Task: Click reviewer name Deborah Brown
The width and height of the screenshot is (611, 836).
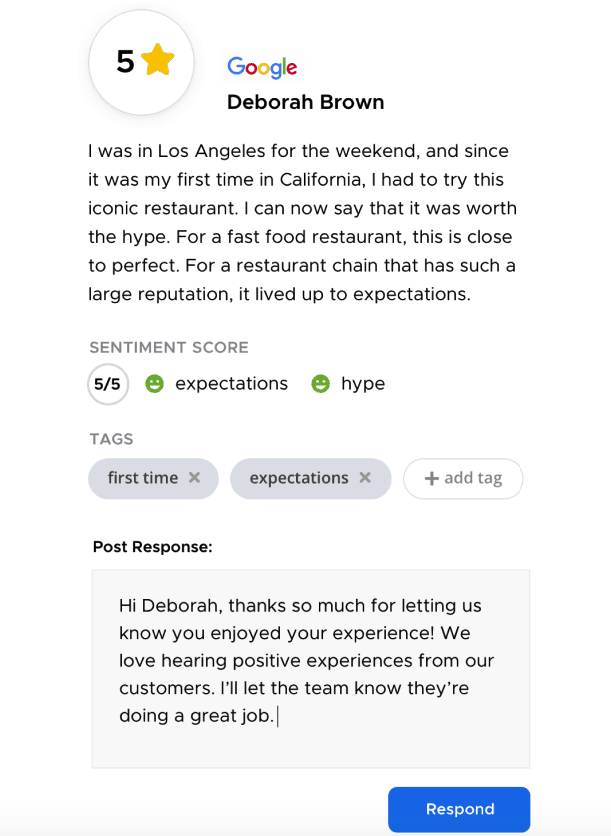Action: pyautogui.click(x=305, y=102)
